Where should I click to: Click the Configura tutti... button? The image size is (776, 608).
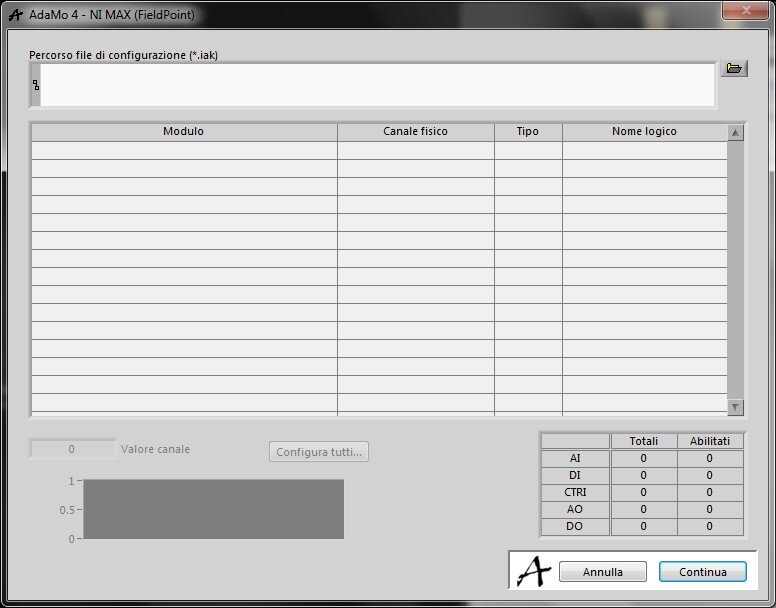point(319,452)
